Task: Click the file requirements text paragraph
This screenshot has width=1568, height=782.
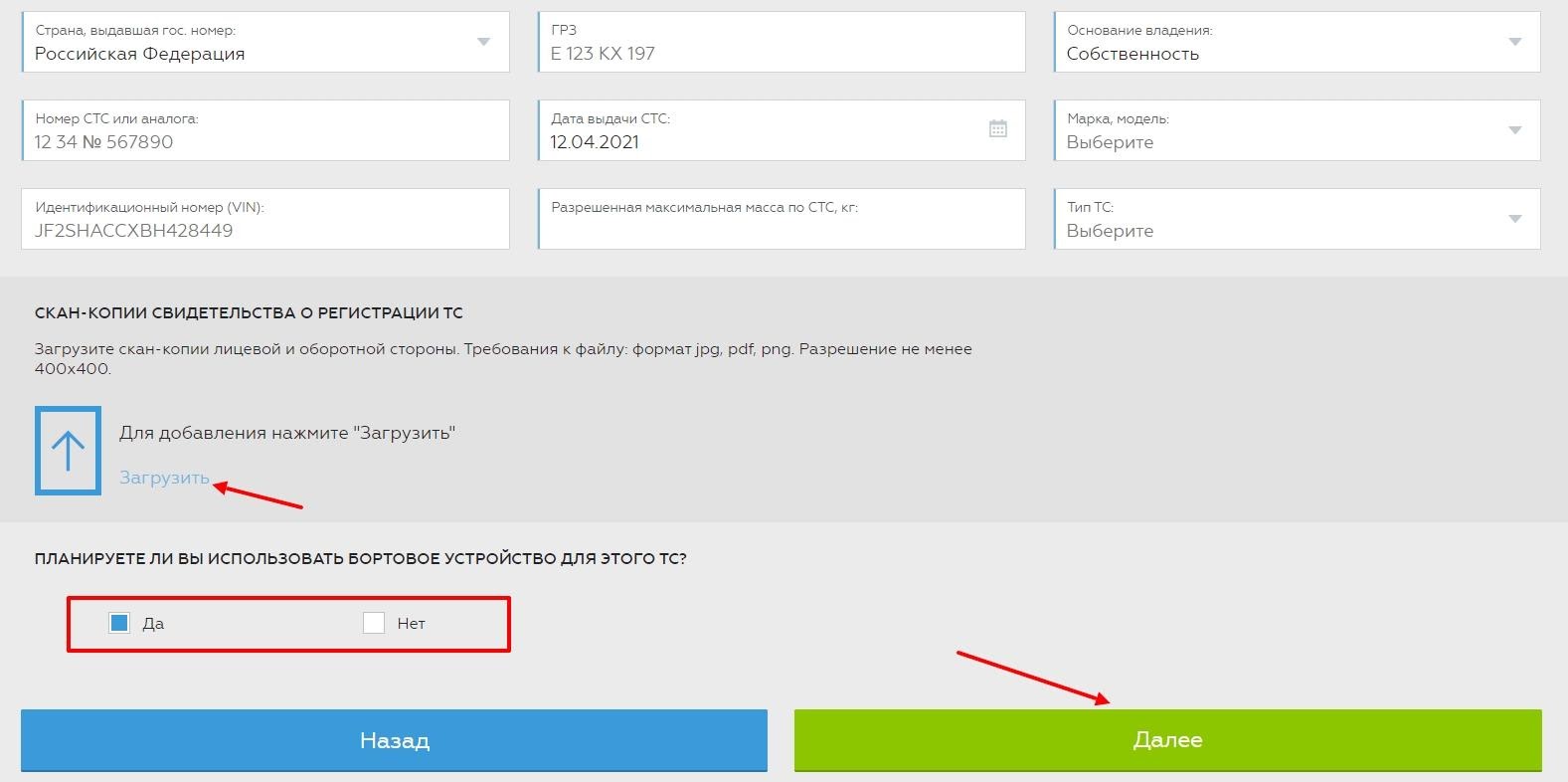Action: [x=503, y=358]
